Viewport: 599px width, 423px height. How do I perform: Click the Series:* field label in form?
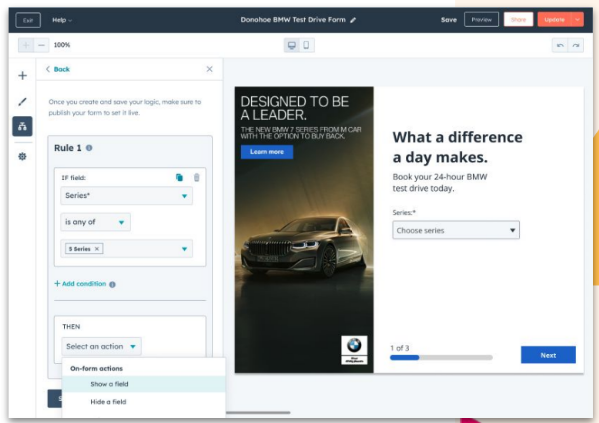pyautogui.click(x=404, y=212)
